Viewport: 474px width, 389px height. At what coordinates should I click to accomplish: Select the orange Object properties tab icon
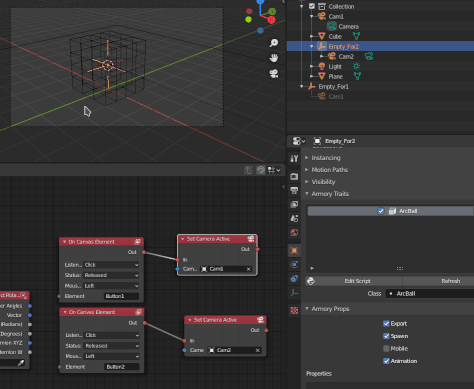click(x=294, y=250)
